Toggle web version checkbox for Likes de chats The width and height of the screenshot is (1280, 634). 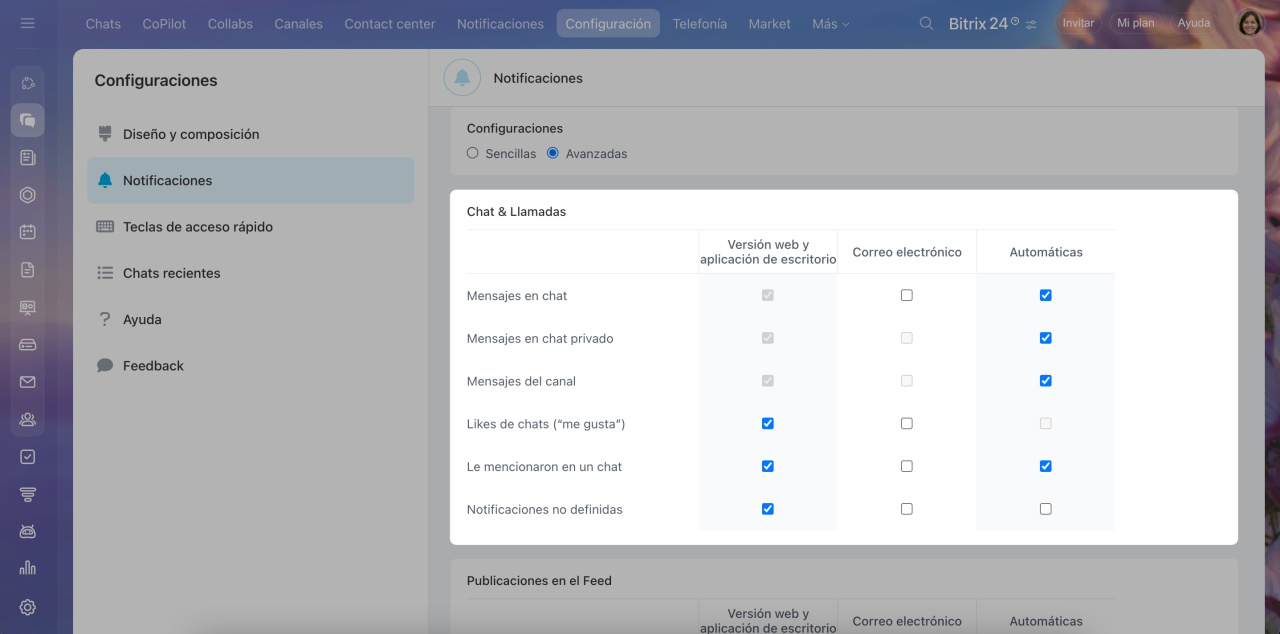pos(767,423)
